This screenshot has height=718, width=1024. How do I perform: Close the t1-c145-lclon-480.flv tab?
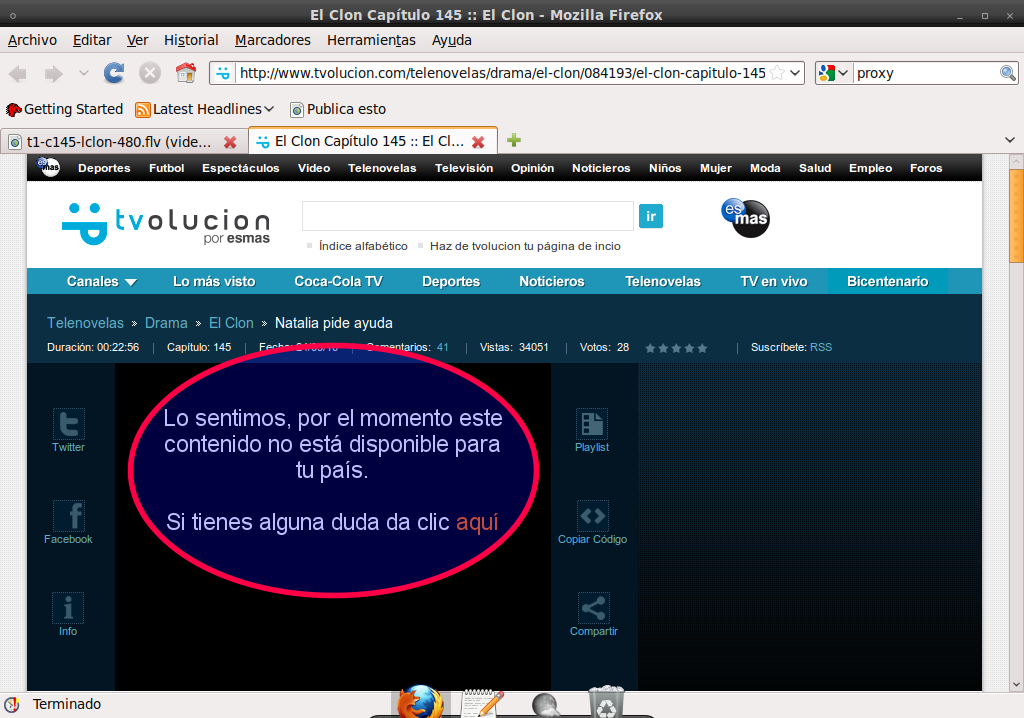(x=230, y=142)
